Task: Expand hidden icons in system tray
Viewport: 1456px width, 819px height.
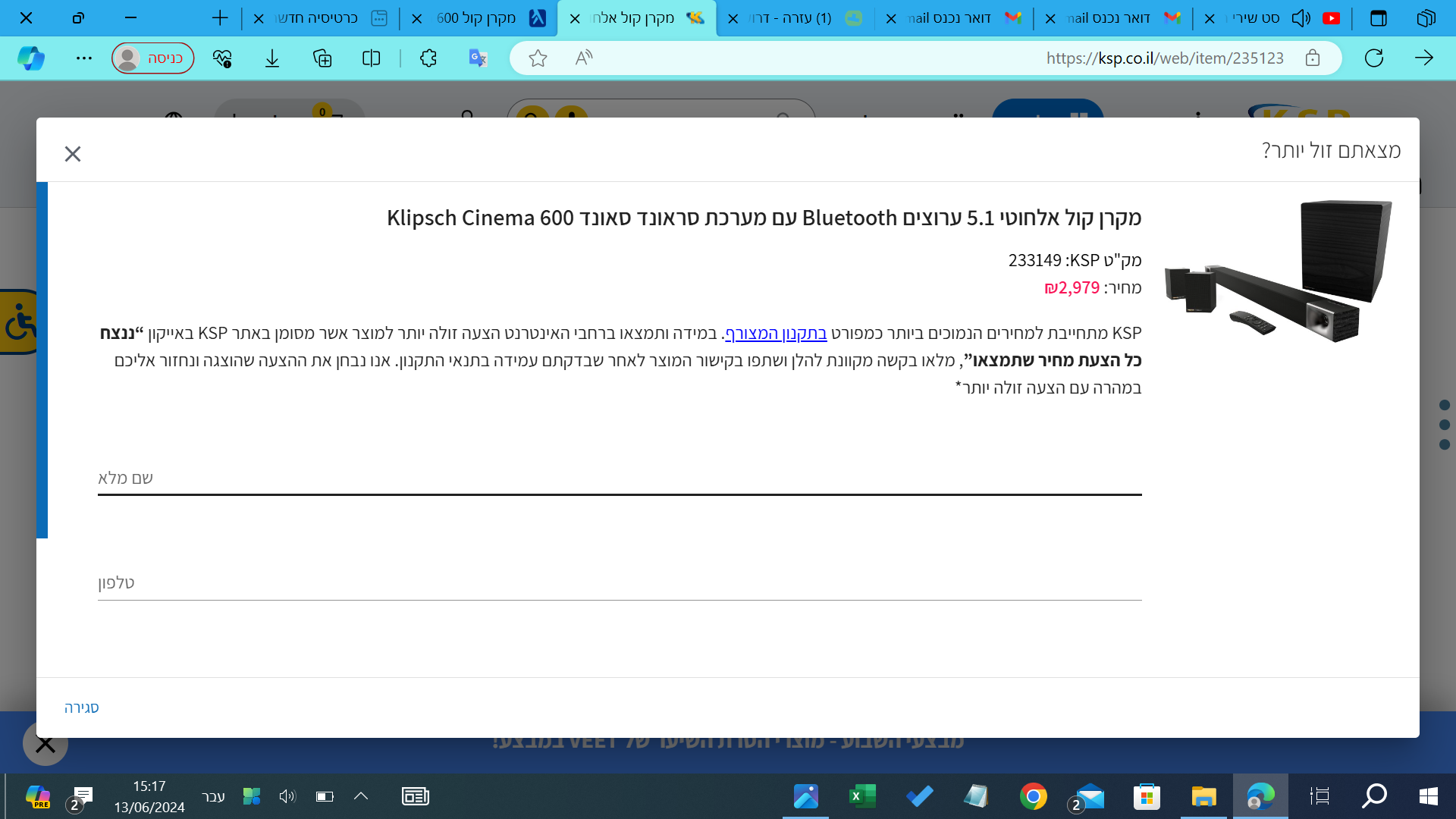Action: point(362,795)
